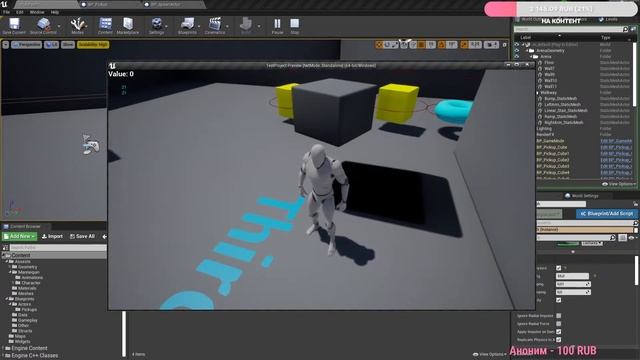This screenshot has width=640, height=360.
Task: Click the Lit view mode button
Action: pos(51,44)
